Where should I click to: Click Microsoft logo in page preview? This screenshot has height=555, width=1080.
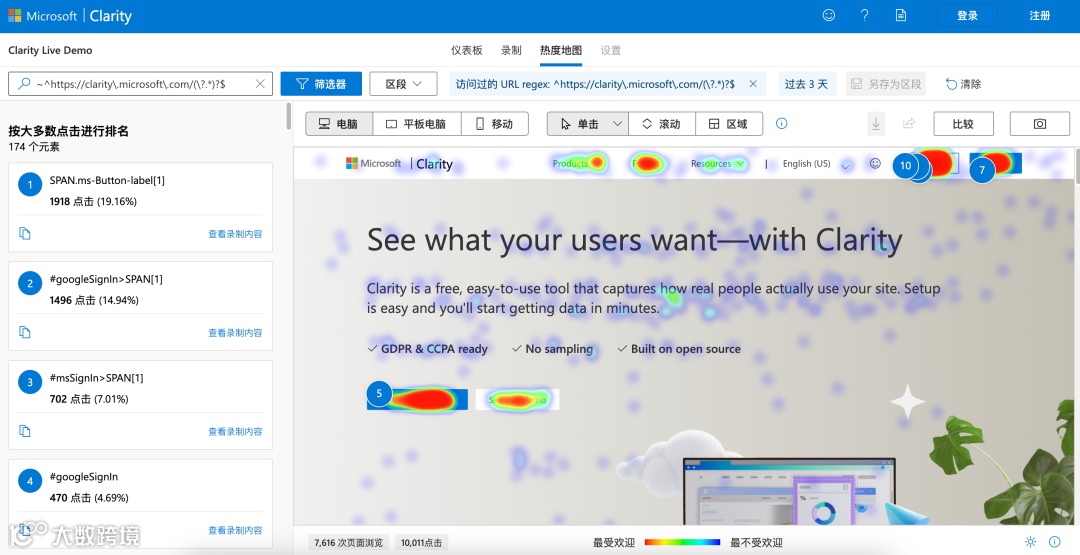(373, 163)
